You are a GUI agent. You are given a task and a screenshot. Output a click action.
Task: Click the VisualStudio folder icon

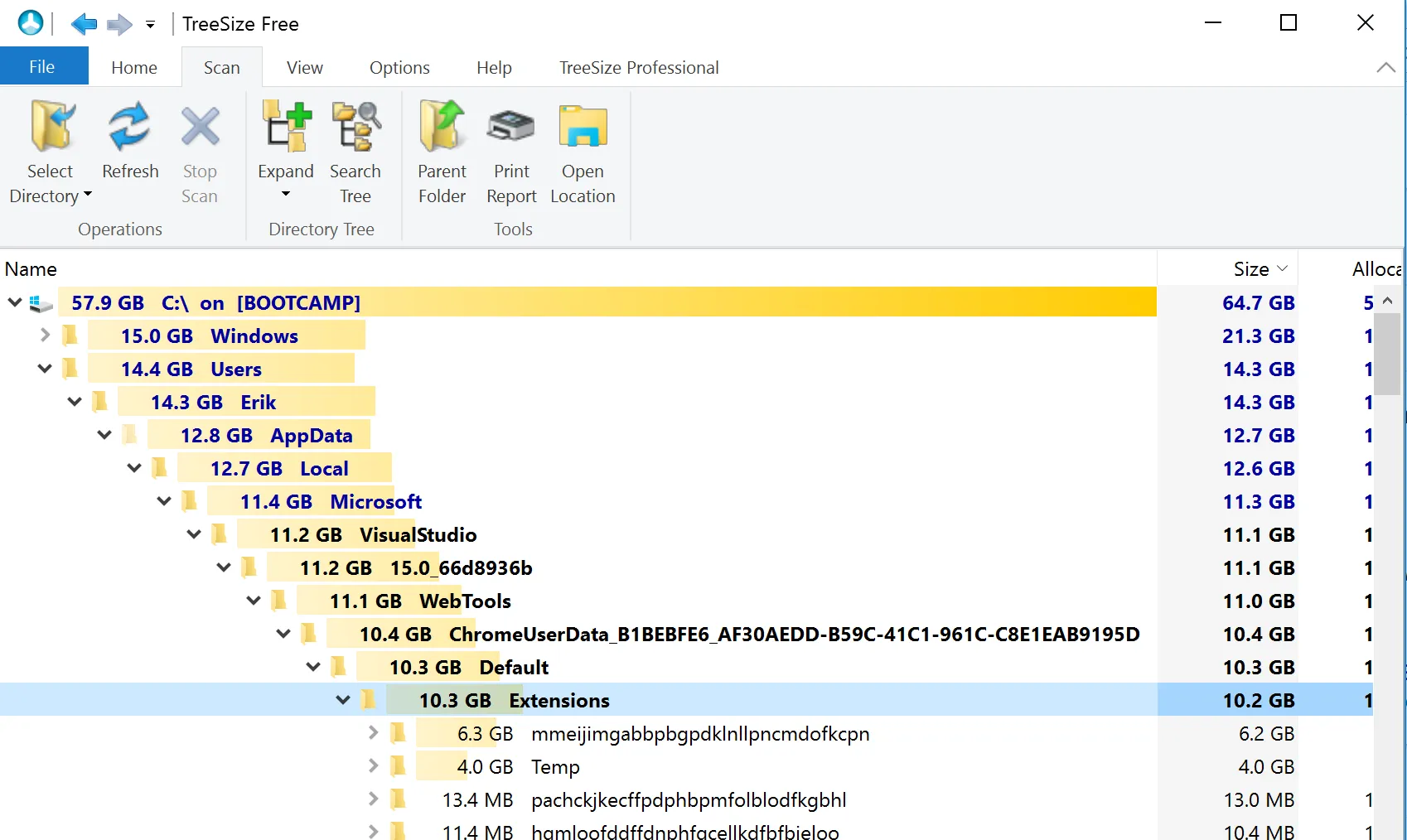(220, 534)
